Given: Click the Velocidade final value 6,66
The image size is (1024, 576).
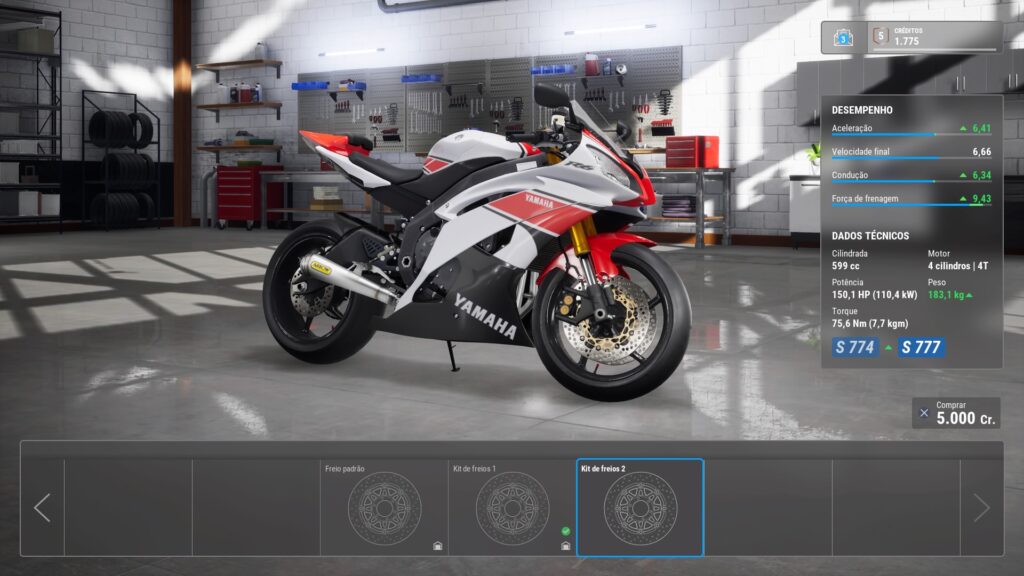Looking at the screenshot, I should tap(982, 152).
